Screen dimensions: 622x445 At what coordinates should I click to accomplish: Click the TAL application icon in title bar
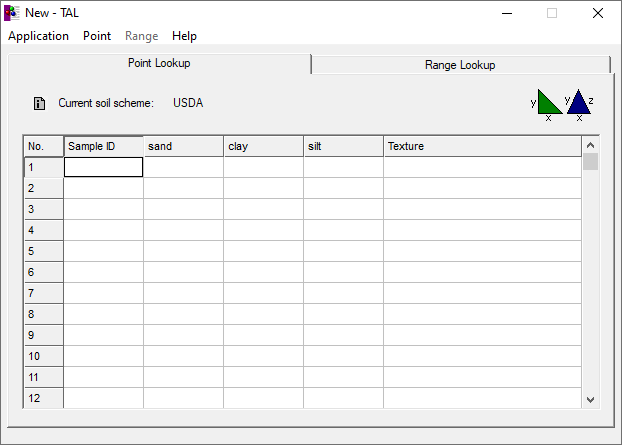[12, 13]
